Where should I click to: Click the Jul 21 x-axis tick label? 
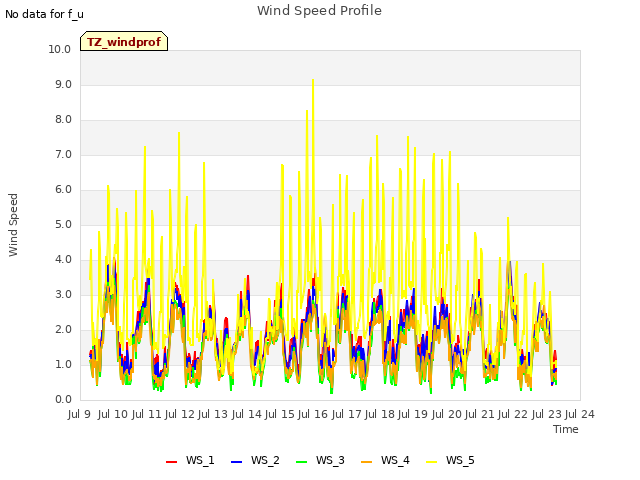pyautogui.click(x=480, y=414)
